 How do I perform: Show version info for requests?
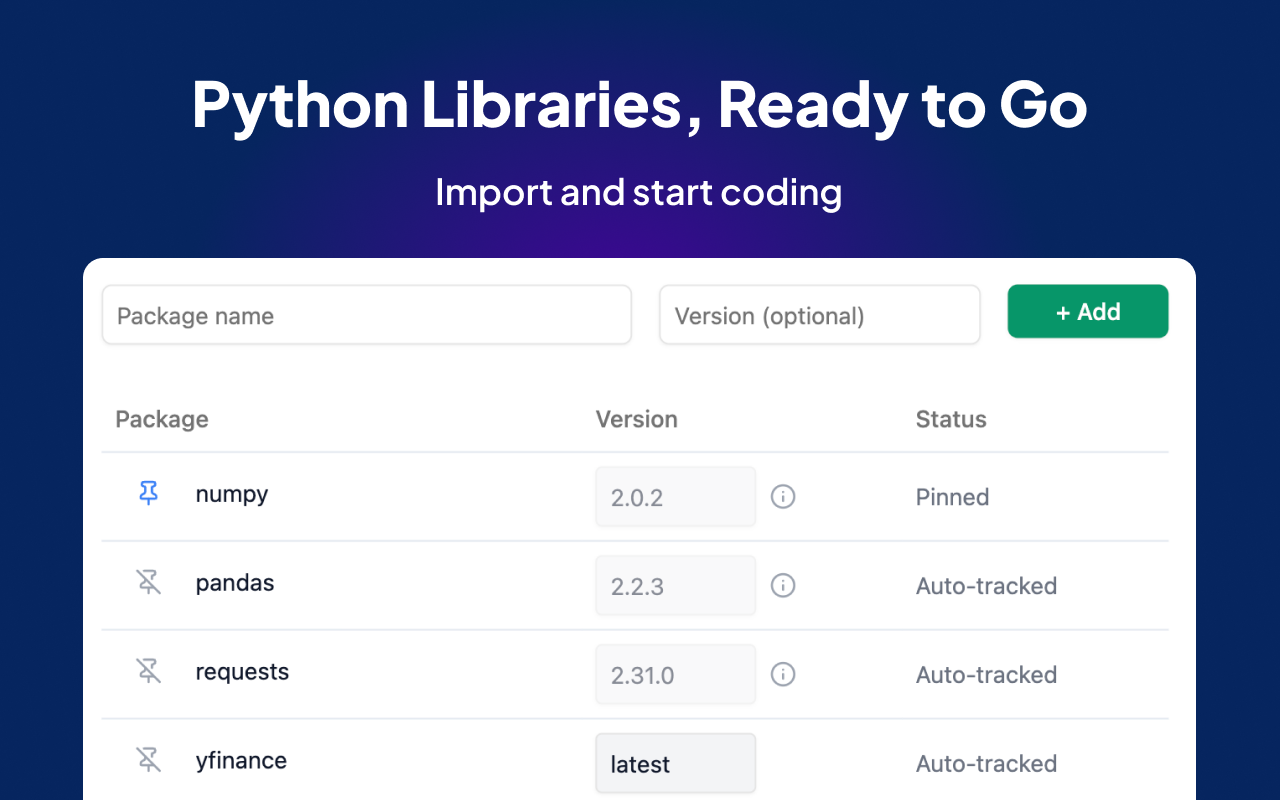click(x=783, y=674)
